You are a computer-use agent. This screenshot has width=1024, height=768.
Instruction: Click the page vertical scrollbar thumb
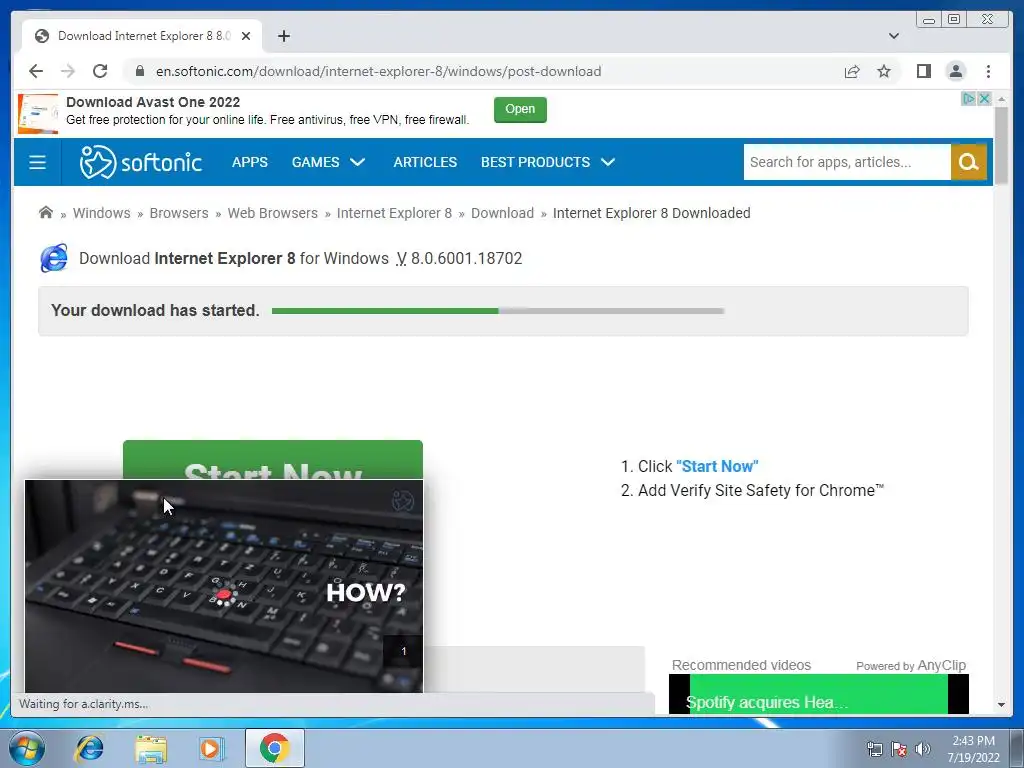[1001, 146]
